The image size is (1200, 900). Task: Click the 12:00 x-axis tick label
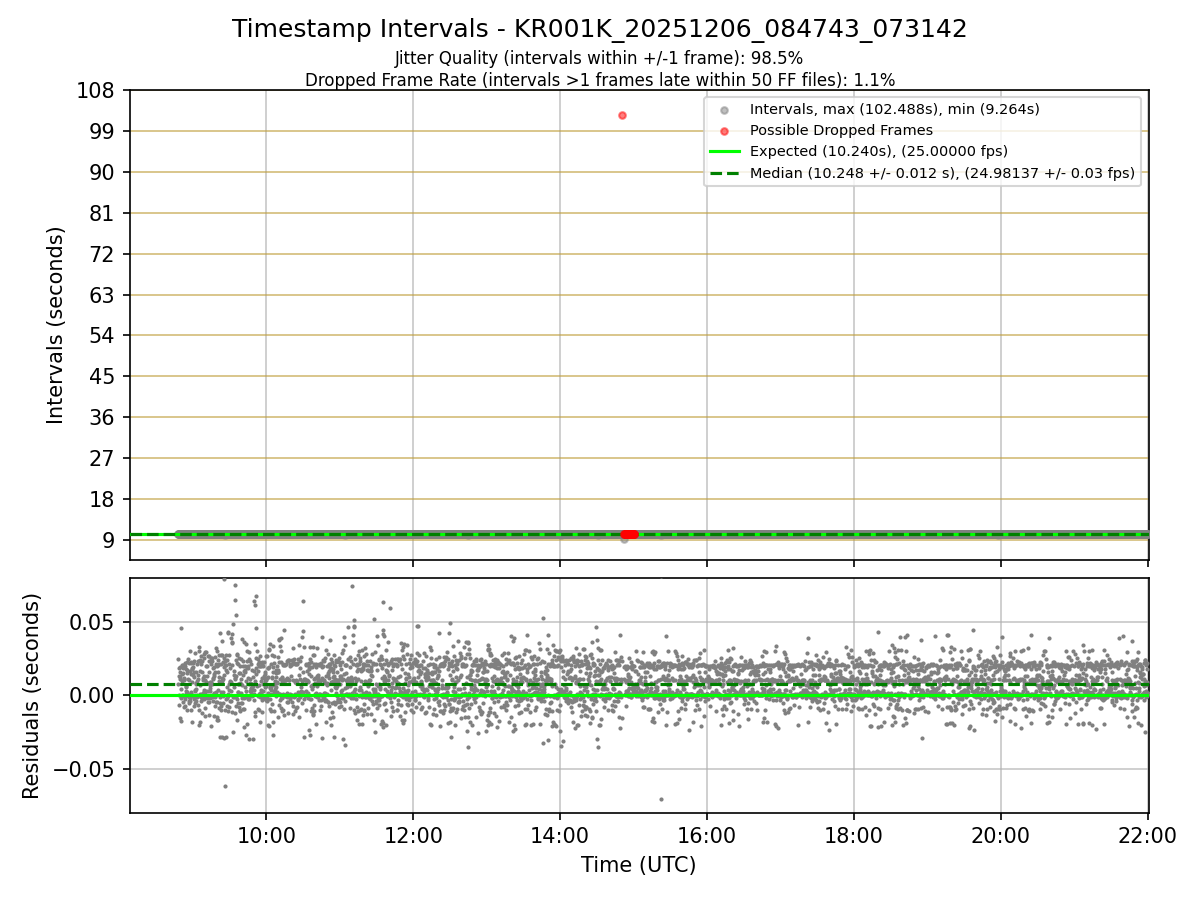click(413, 836)
